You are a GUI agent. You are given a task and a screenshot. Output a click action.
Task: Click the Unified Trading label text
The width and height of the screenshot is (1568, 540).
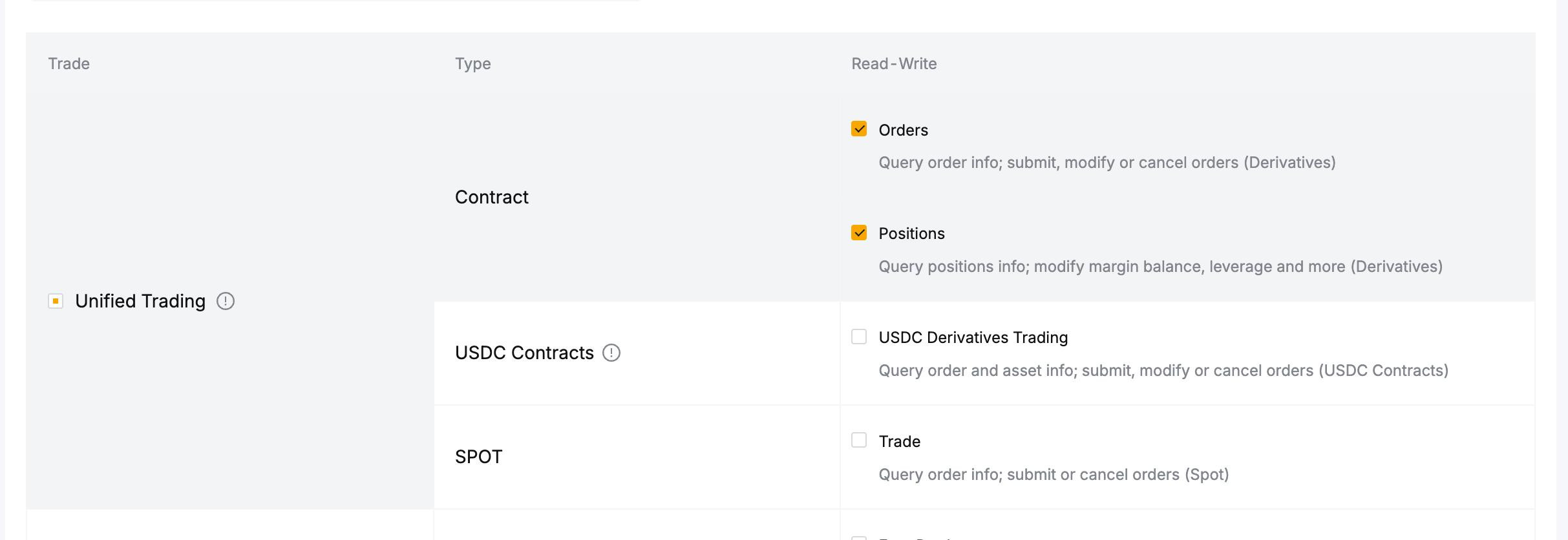click(x=140, y=301)
